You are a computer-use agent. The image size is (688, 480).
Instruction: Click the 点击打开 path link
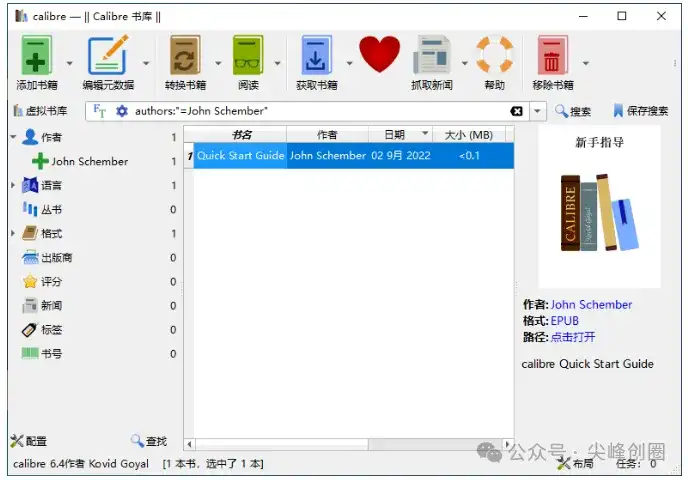tap(573, 337)
